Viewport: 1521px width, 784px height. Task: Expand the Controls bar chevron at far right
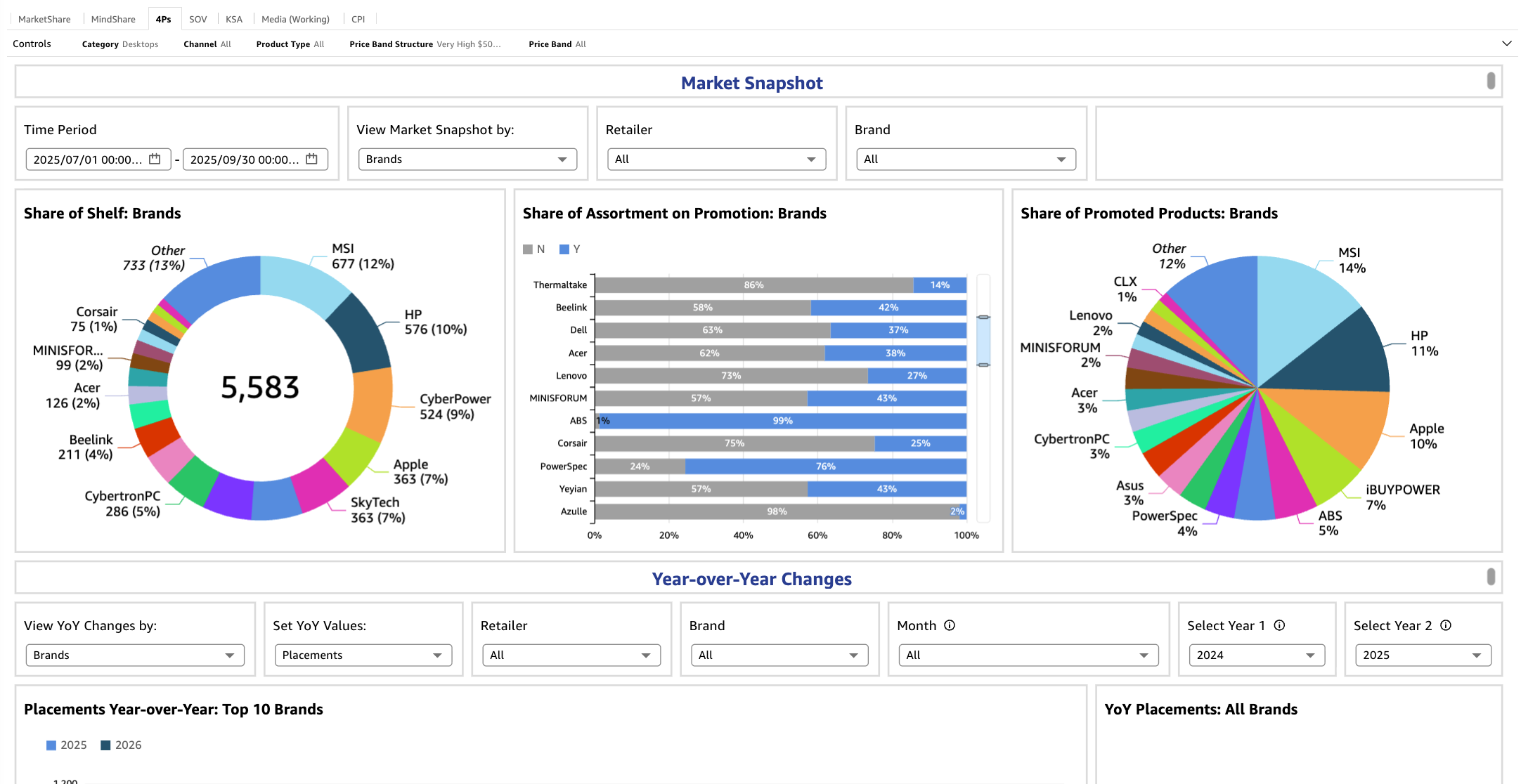(1506, 44)
